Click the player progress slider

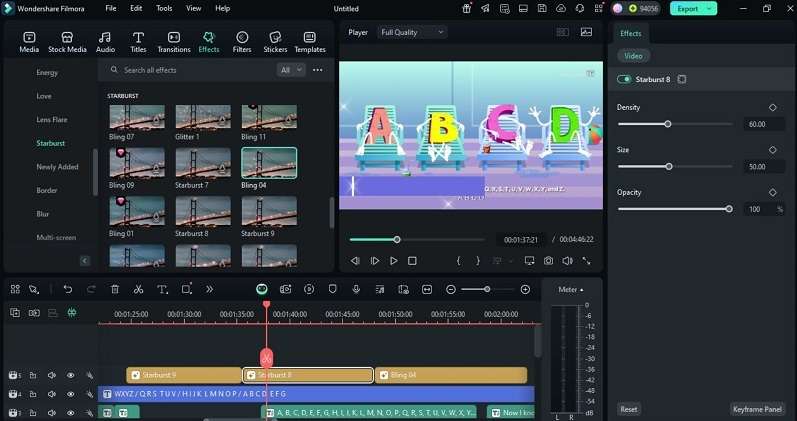417,239
